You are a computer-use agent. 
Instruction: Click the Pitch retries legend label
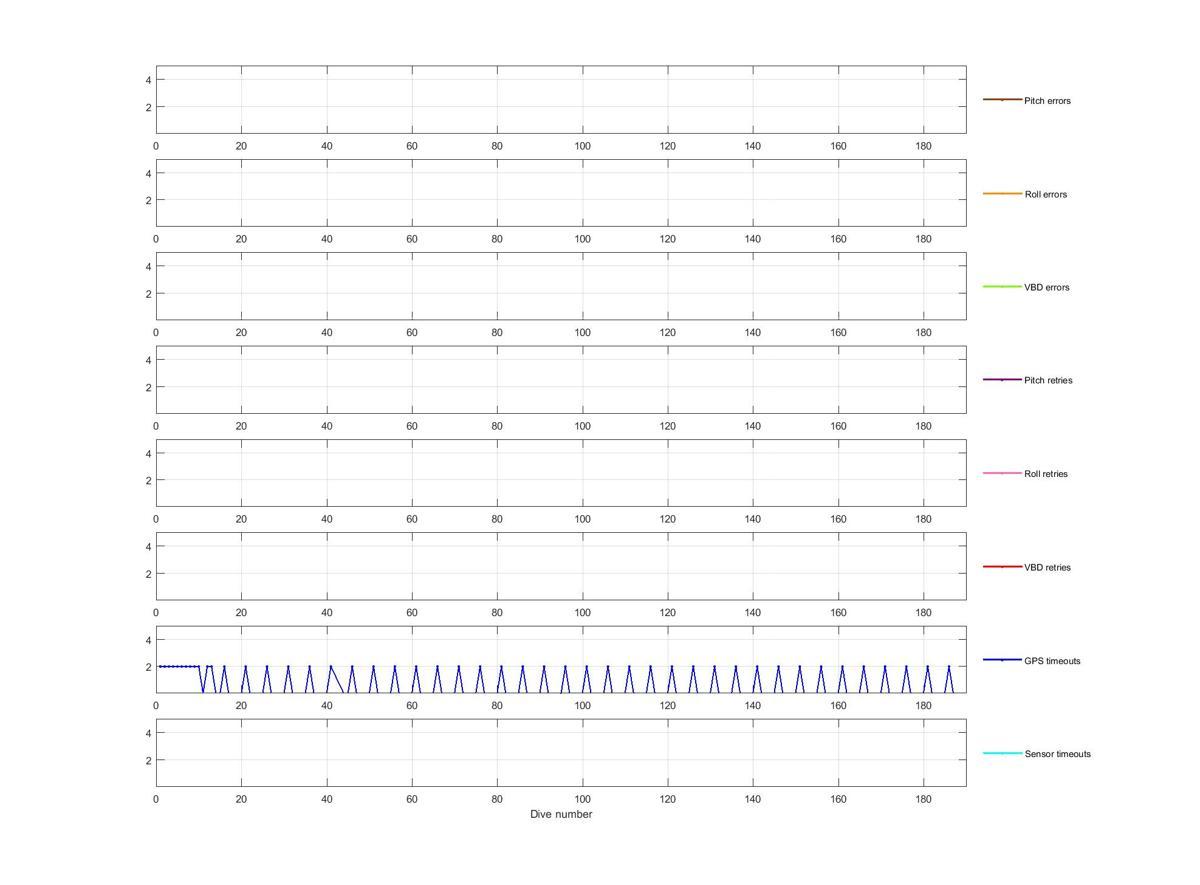[1048, 380]
